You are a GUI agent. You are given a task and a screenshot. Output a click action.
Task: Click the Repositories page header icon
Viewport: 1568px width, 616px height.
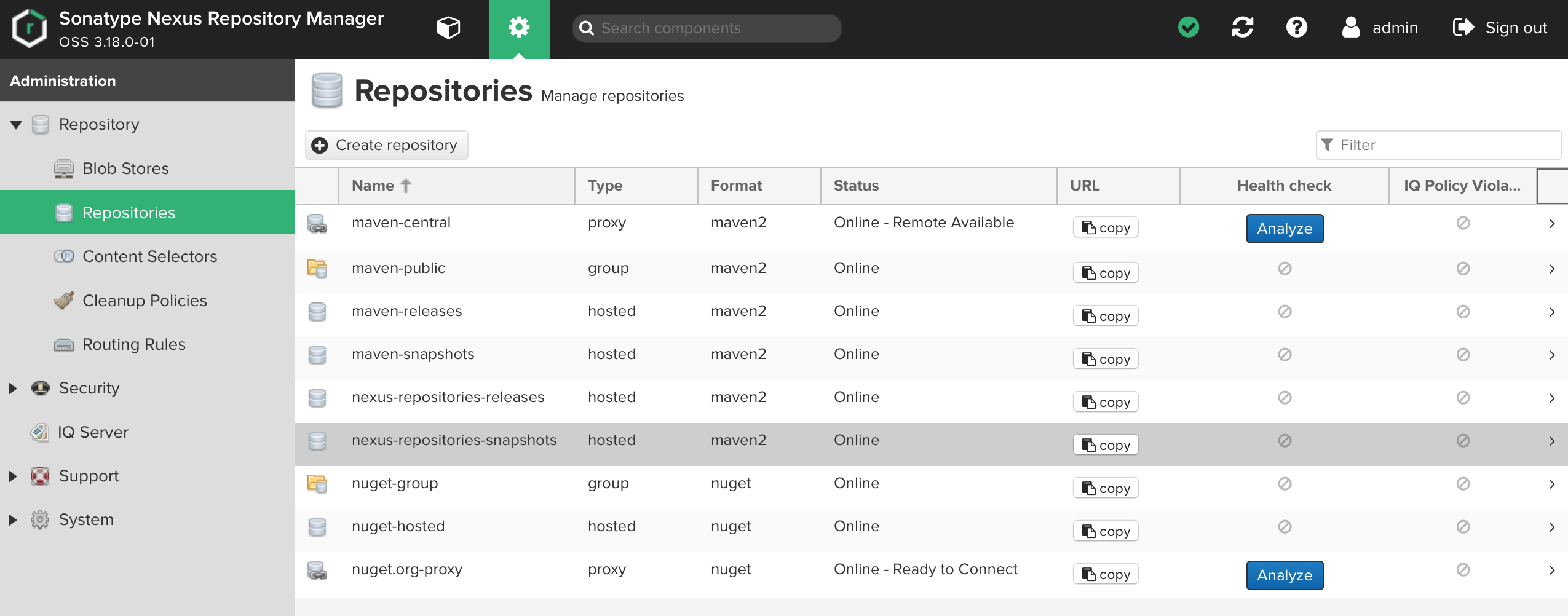coord(327,90)
